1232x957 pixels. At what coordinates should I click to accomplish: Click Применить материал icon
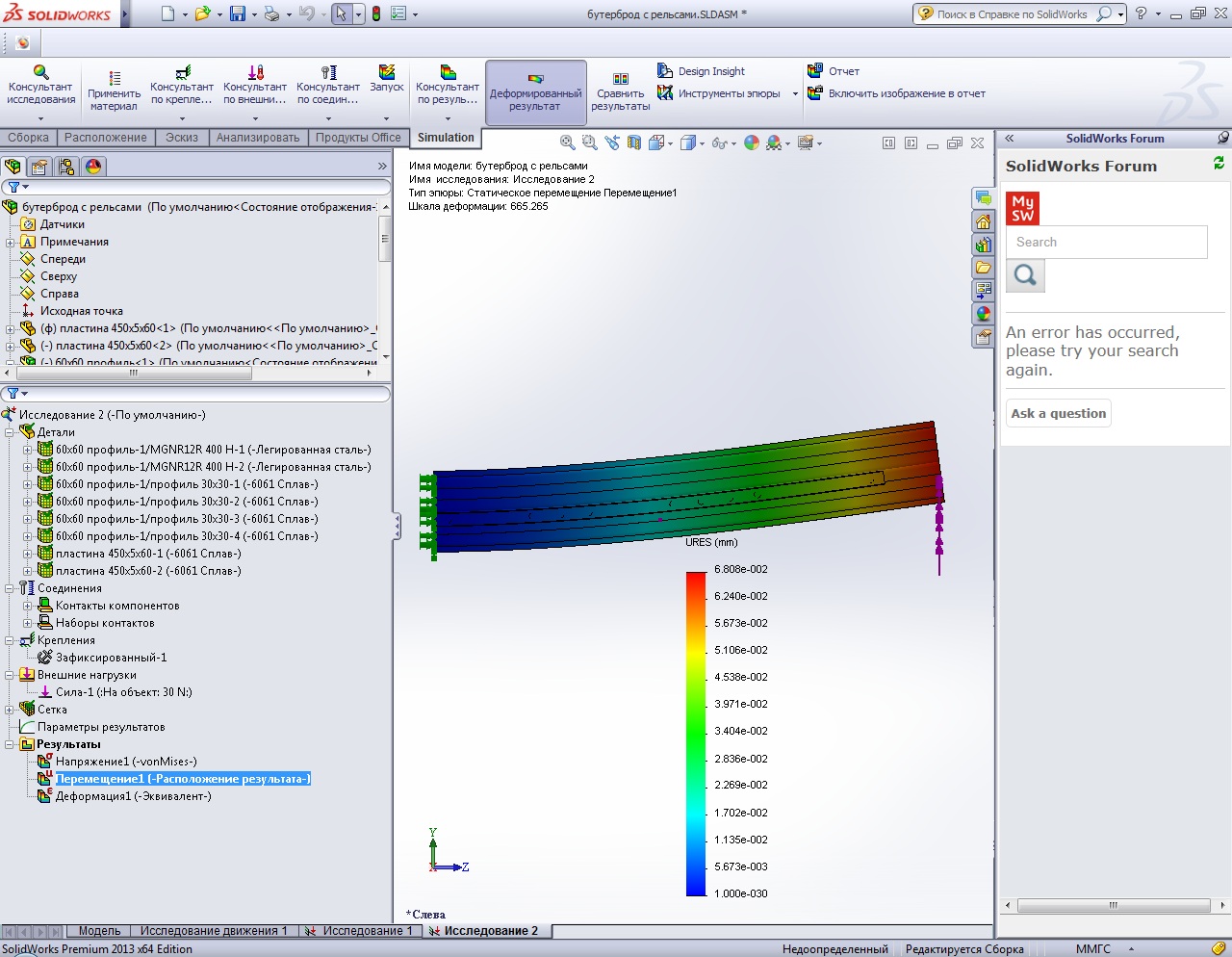click(115, 77)
